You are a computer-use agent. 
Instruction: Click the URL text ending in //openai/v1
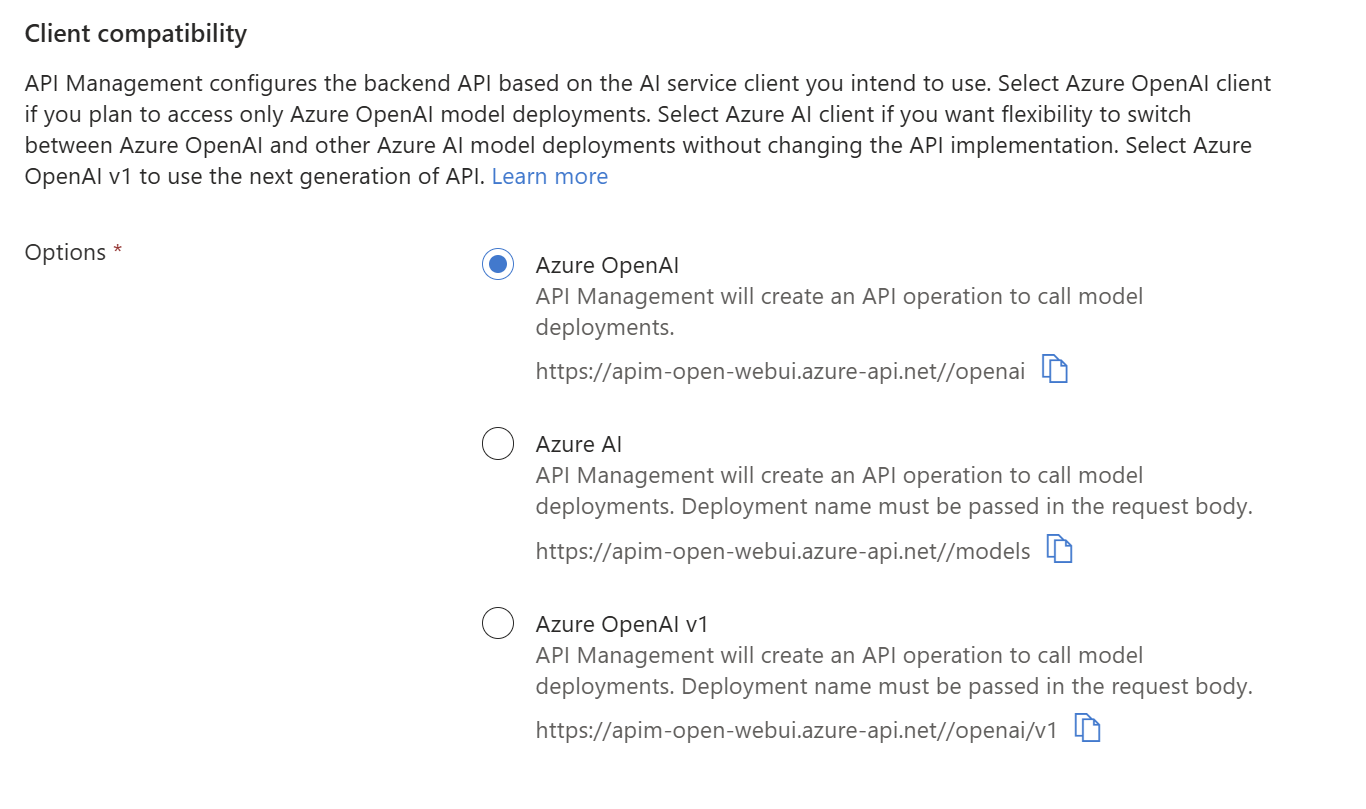[x=796, y=730]
